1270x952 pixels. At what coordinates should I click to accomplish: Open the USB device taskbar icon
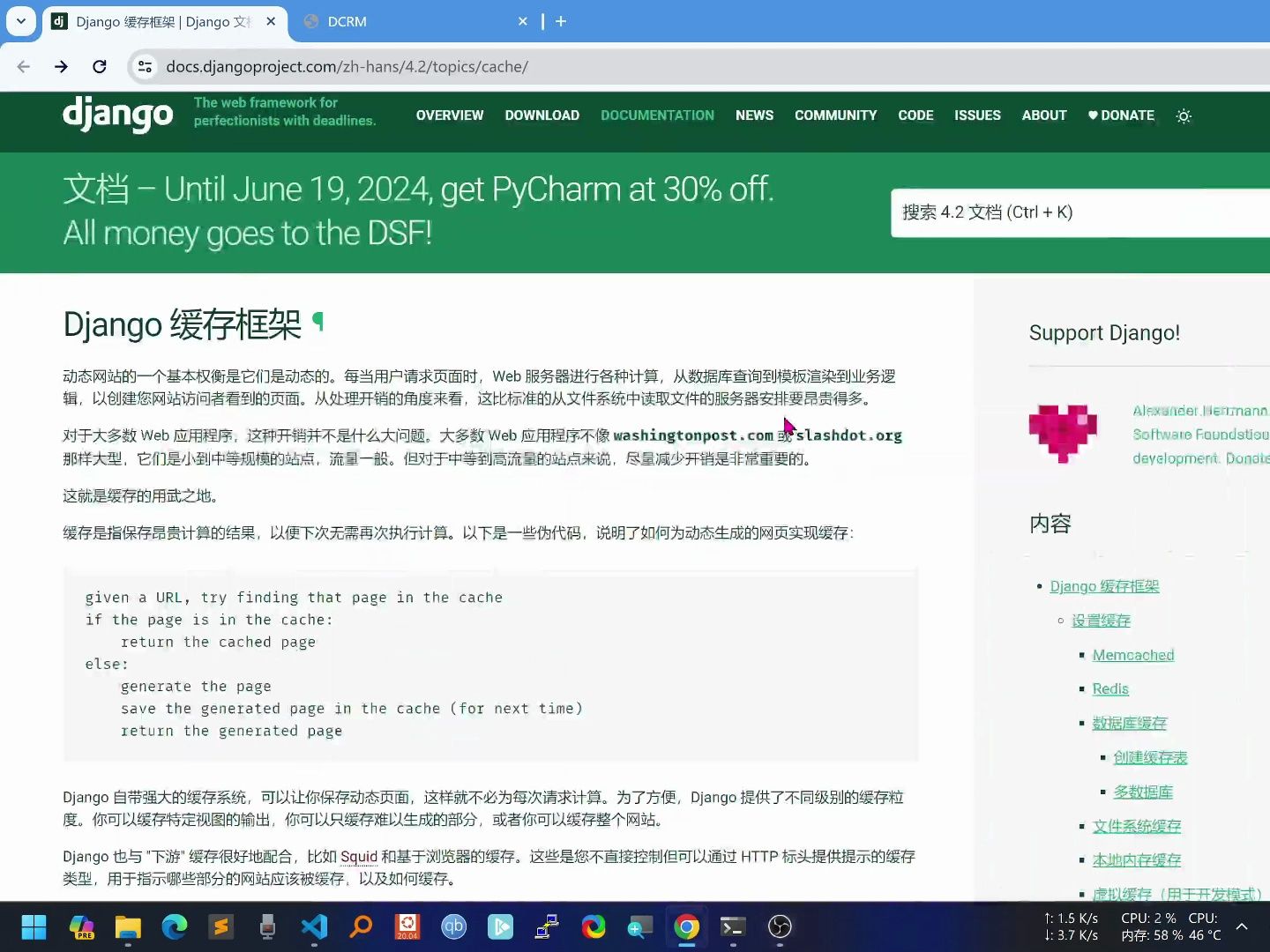[267, 926]
